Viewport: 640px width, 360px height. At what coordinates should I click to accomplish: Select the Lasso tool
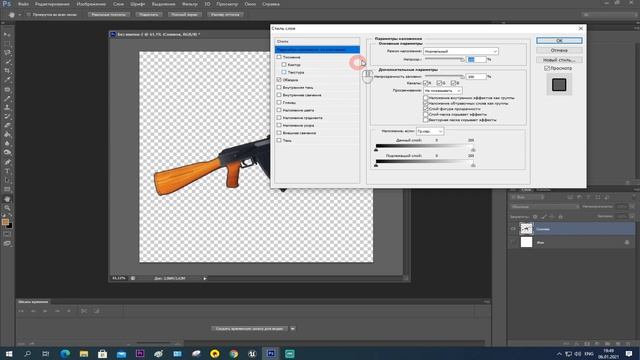point(7,52)
